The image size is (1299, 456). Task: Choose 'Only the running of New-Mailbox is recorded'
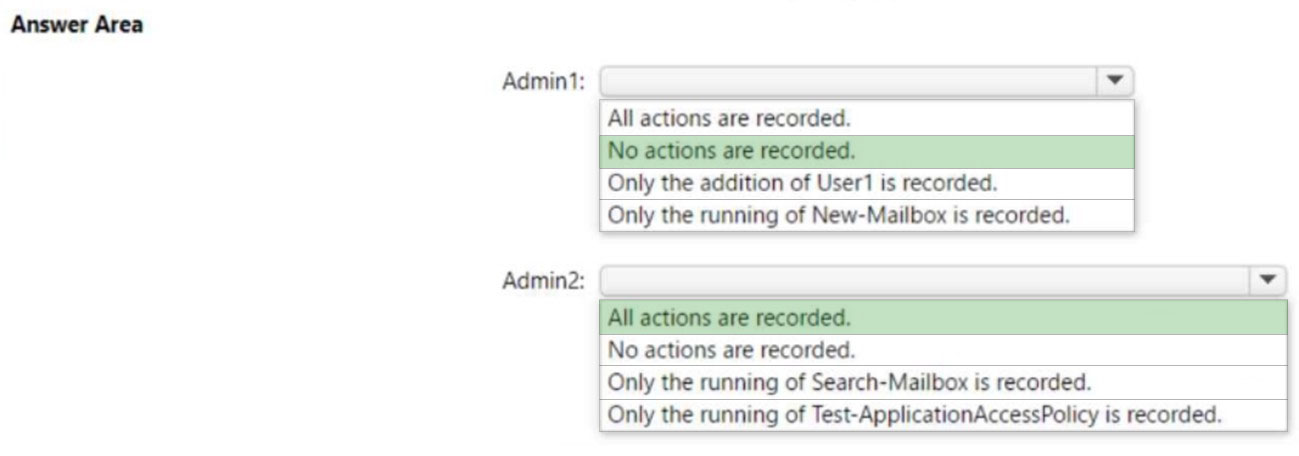coord(867,216)
